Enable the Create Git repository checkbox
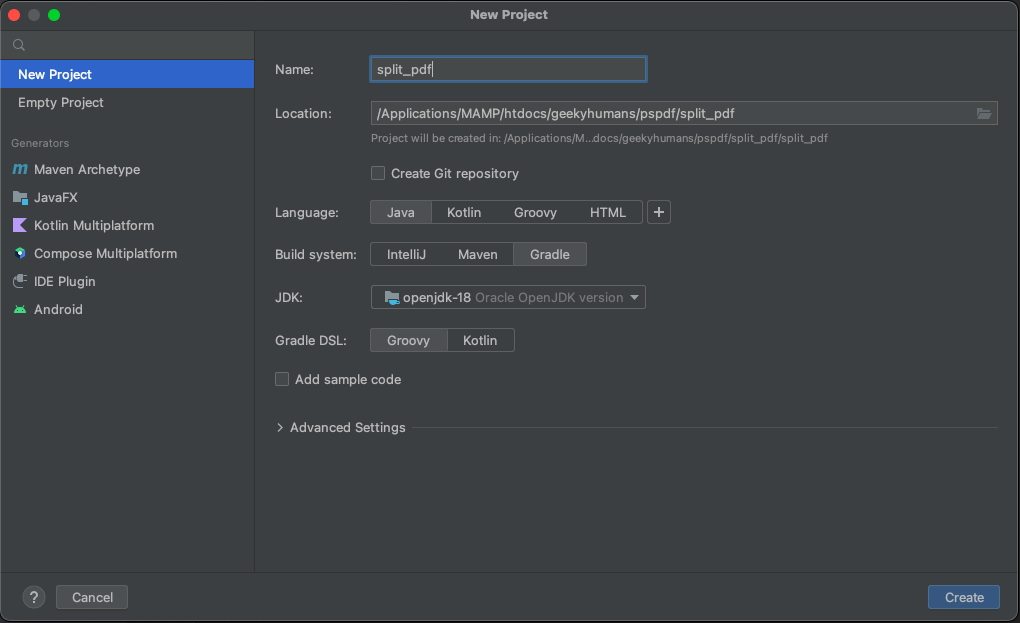The width and height of the screenshot is (1020, 623). (378, 173)
